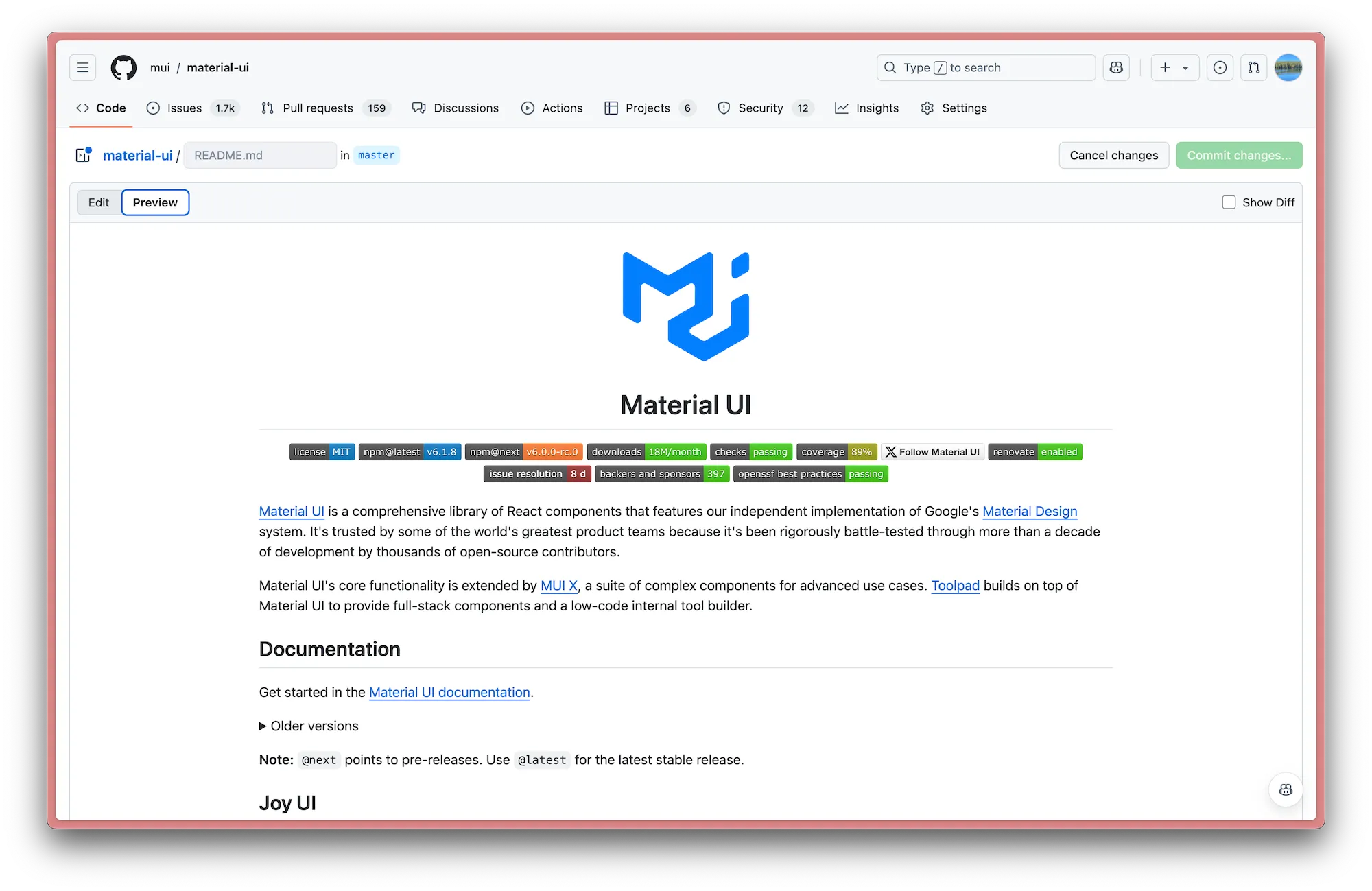
Task: Open the repository Settings tab
Action: click(x=954, y=108)
